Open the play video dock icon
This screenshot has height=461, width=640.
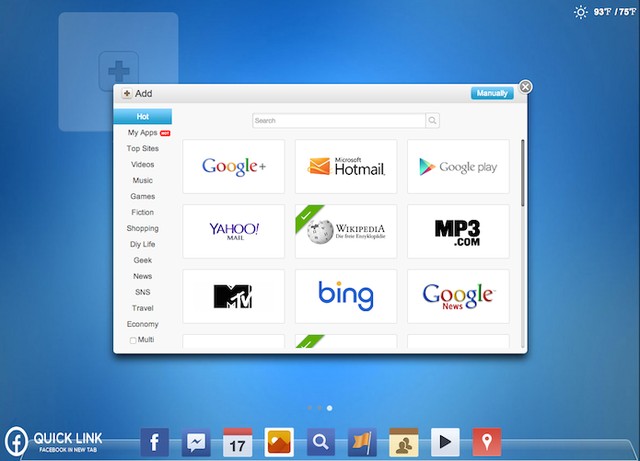pyautogui.click(x=445, y=442)
